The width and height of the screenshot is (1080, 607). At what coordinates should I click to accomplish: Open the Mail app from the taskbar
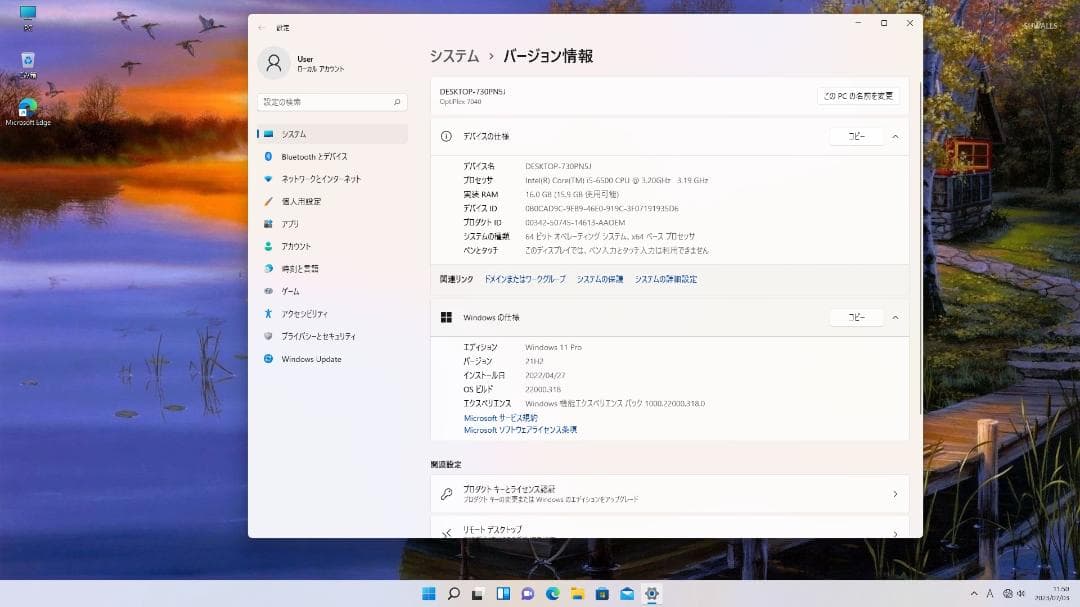coord(627,593)
